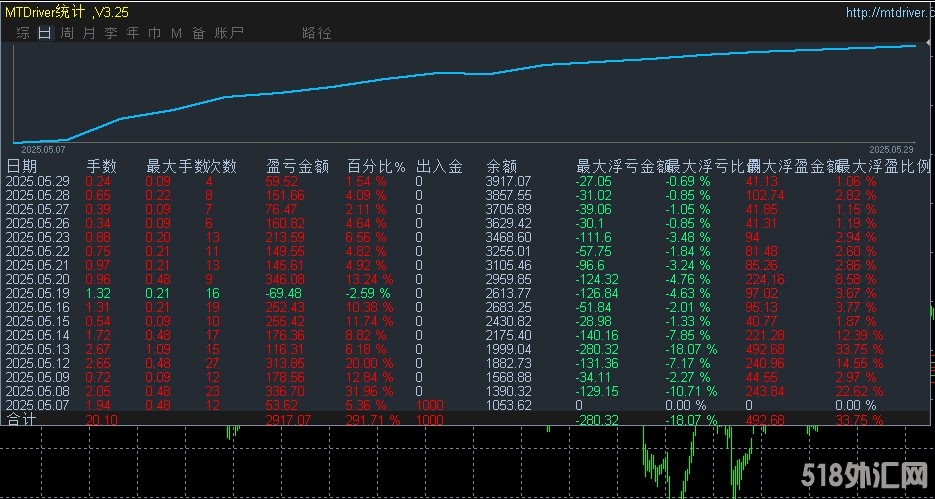935x499 pixels.
Task: Switch to the M tab
Action: (x=176, y=33)
